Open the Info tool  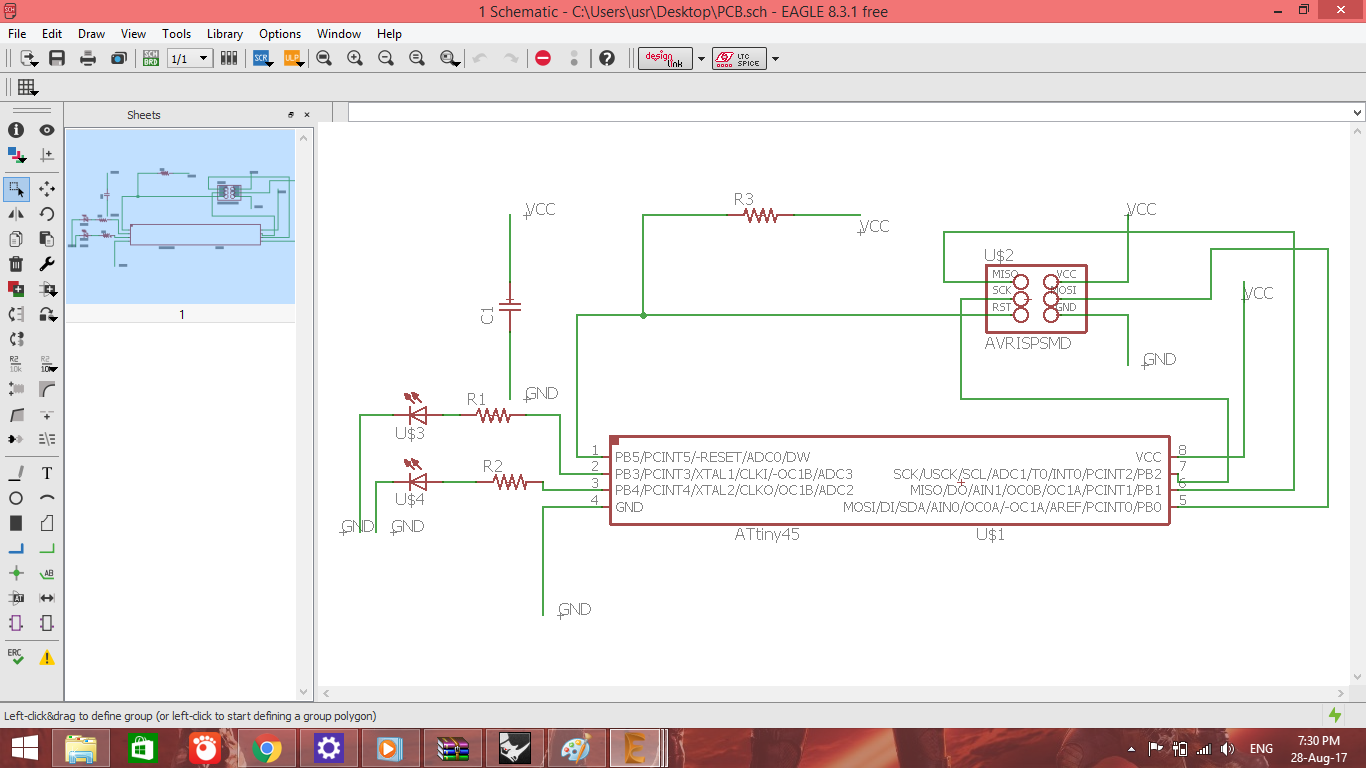tap(16, 130)
